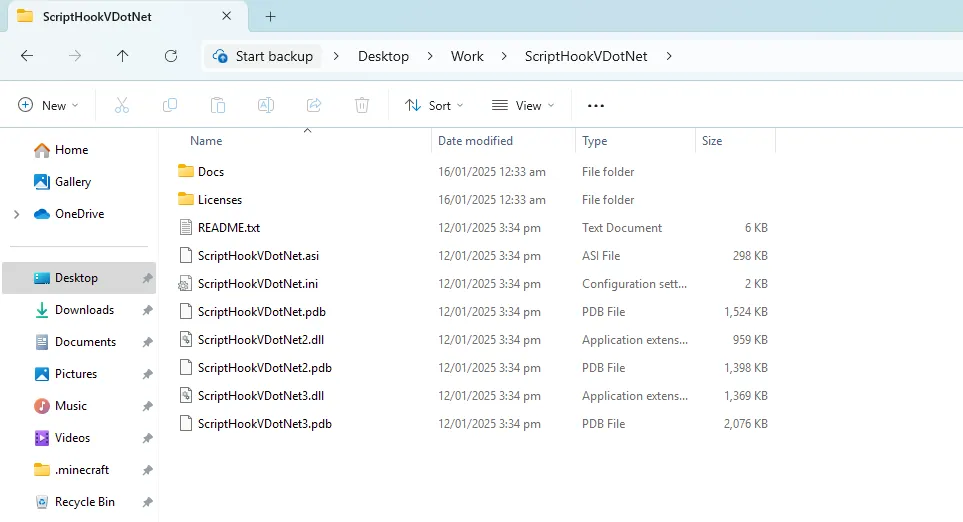
Task: Open Home in navigation pane
Action: 79,150
